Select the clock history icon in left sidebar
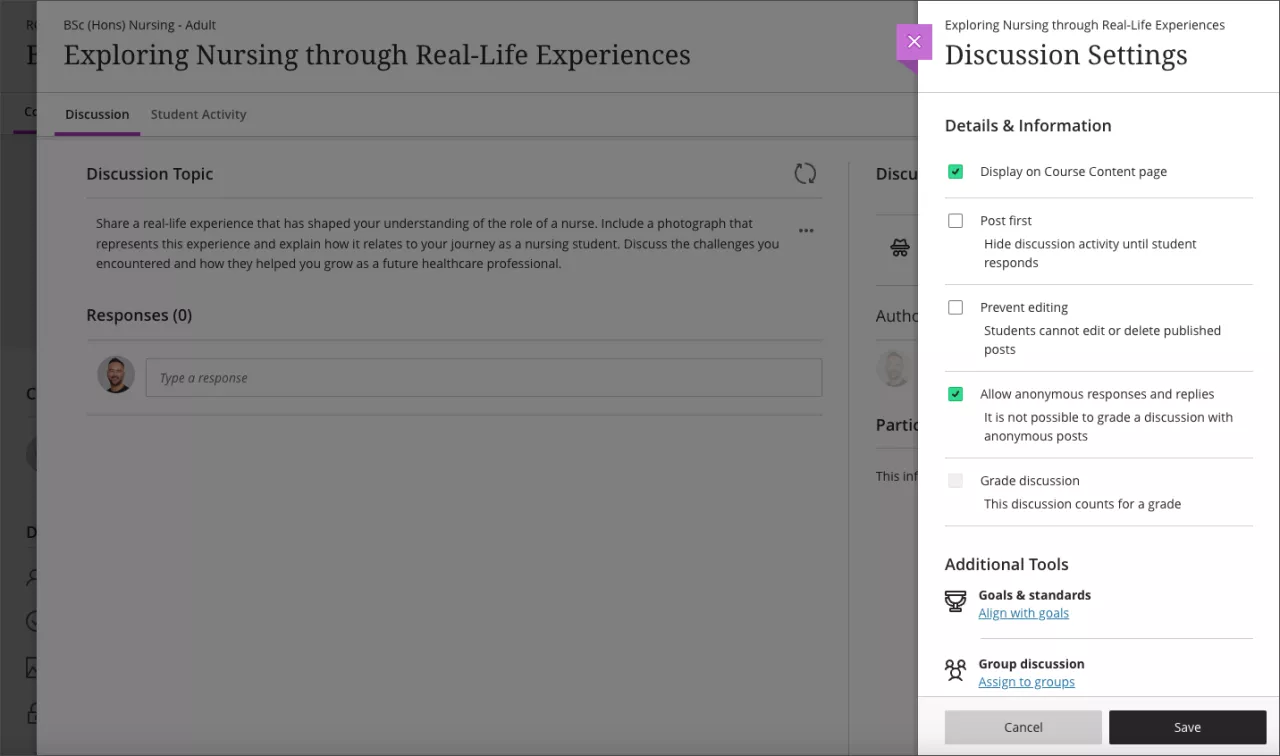 tap(33, 621)
